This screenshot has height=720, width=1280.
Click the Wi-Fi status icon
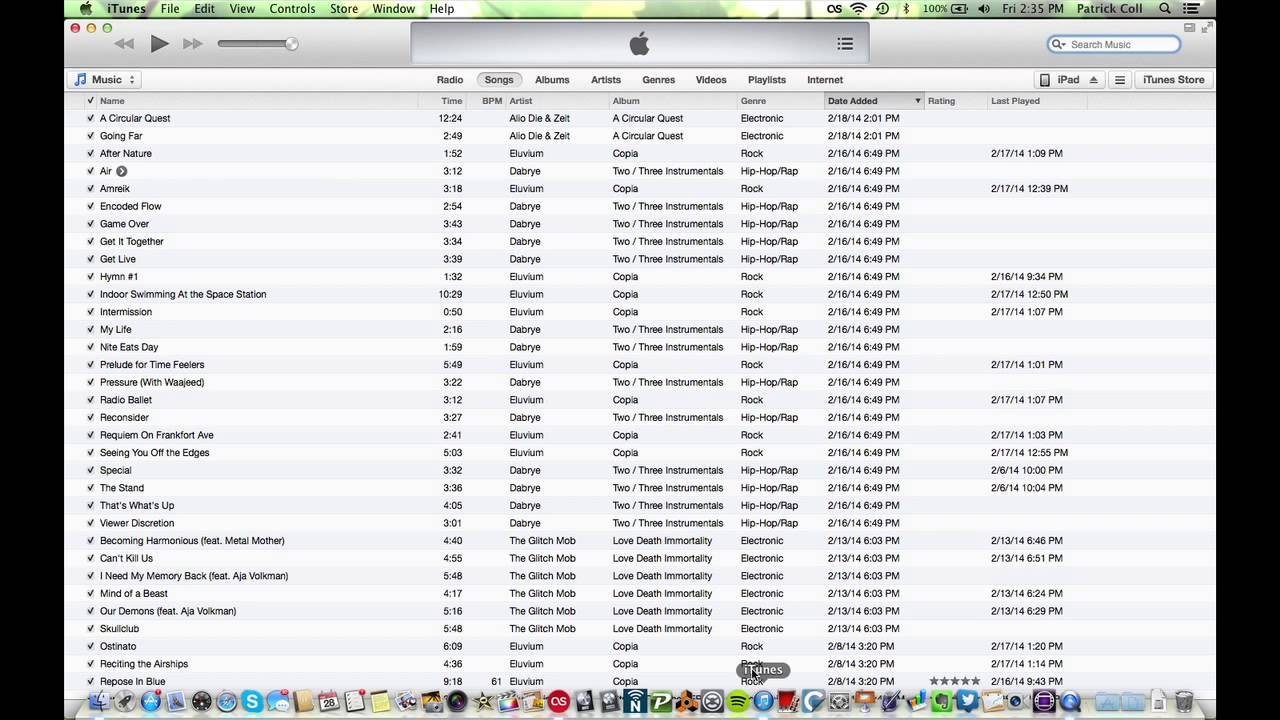coord(859,8)
